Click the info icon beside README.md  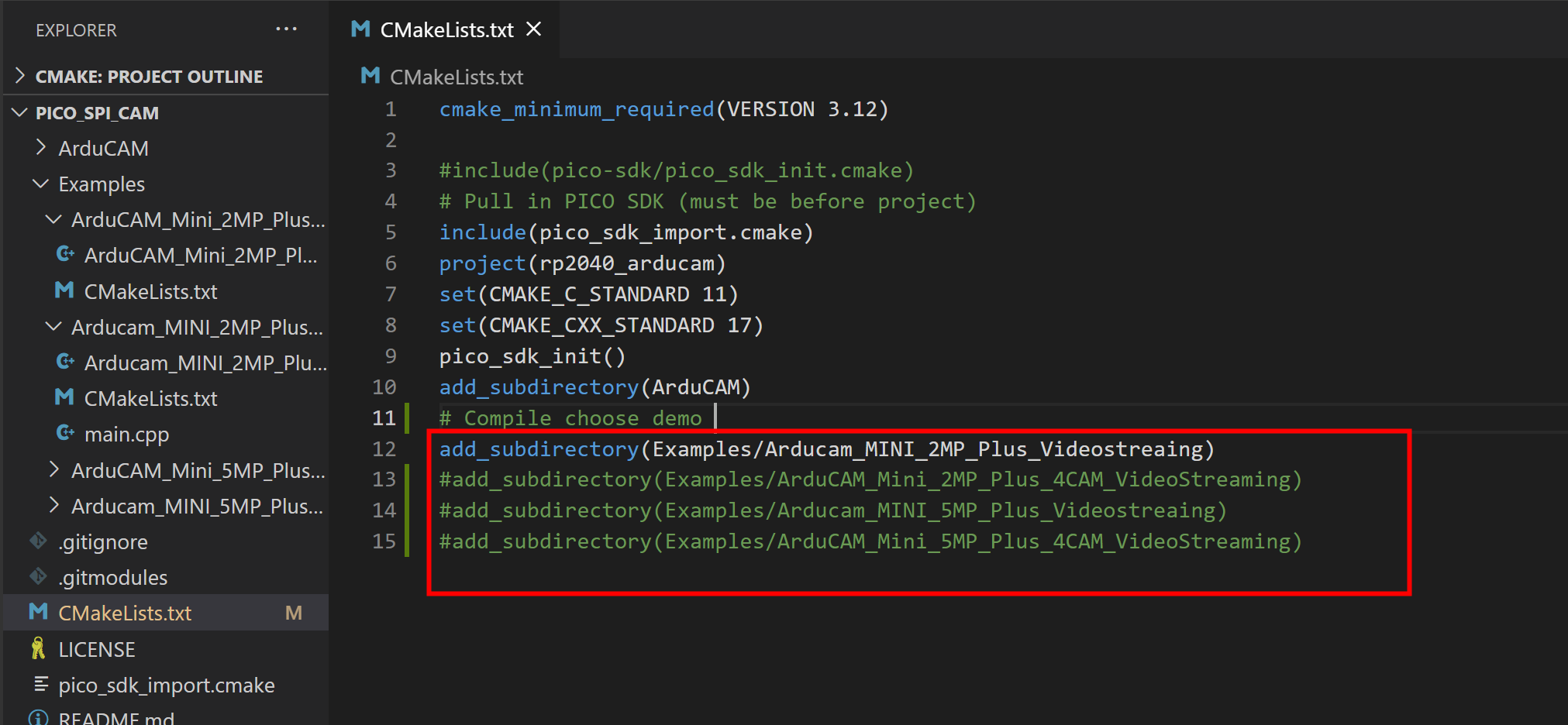tap(38, 718)
